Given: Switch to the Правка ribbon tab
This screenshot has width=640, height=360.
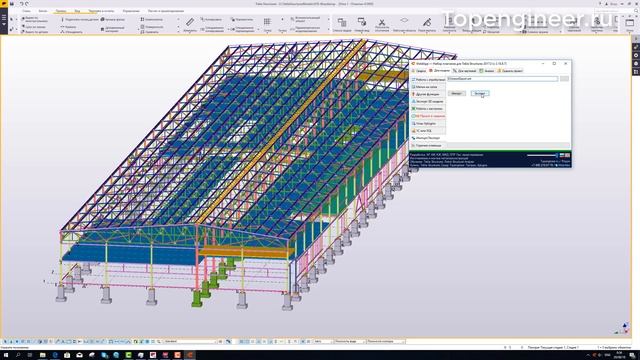Looking at the screenshot, I should [60, 11].
